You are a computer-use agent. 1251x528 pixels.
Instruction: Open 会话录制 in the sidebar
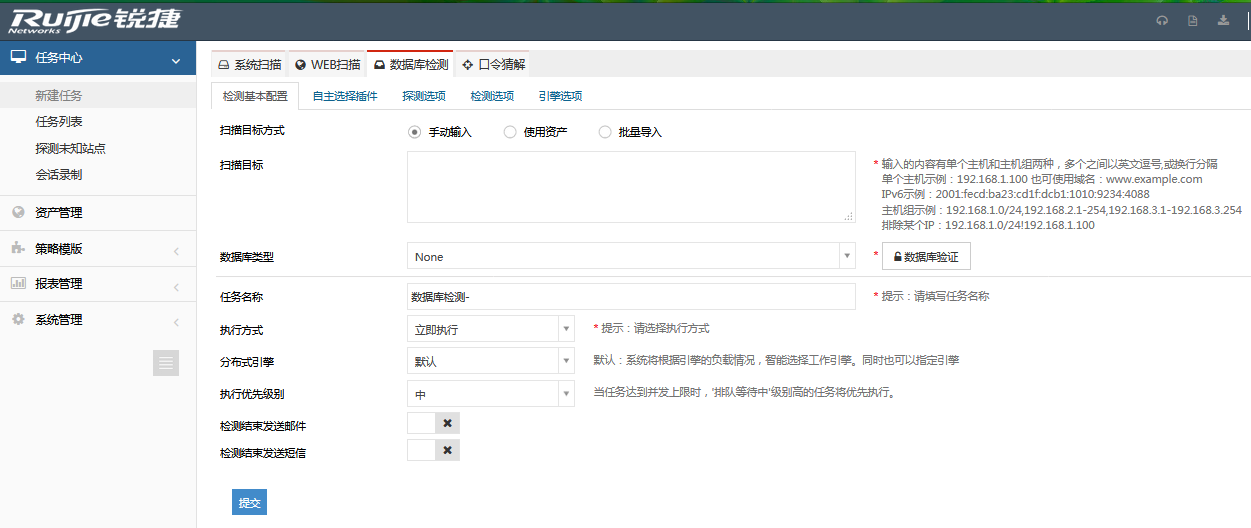click(59, 174)
